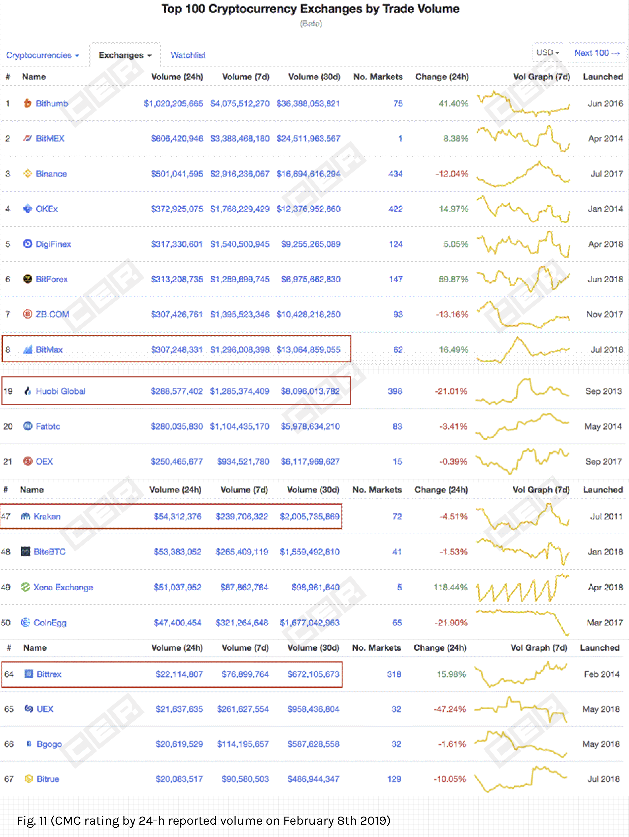Click CoinEgg 24h volume $47,400,454

click(177, 622)
